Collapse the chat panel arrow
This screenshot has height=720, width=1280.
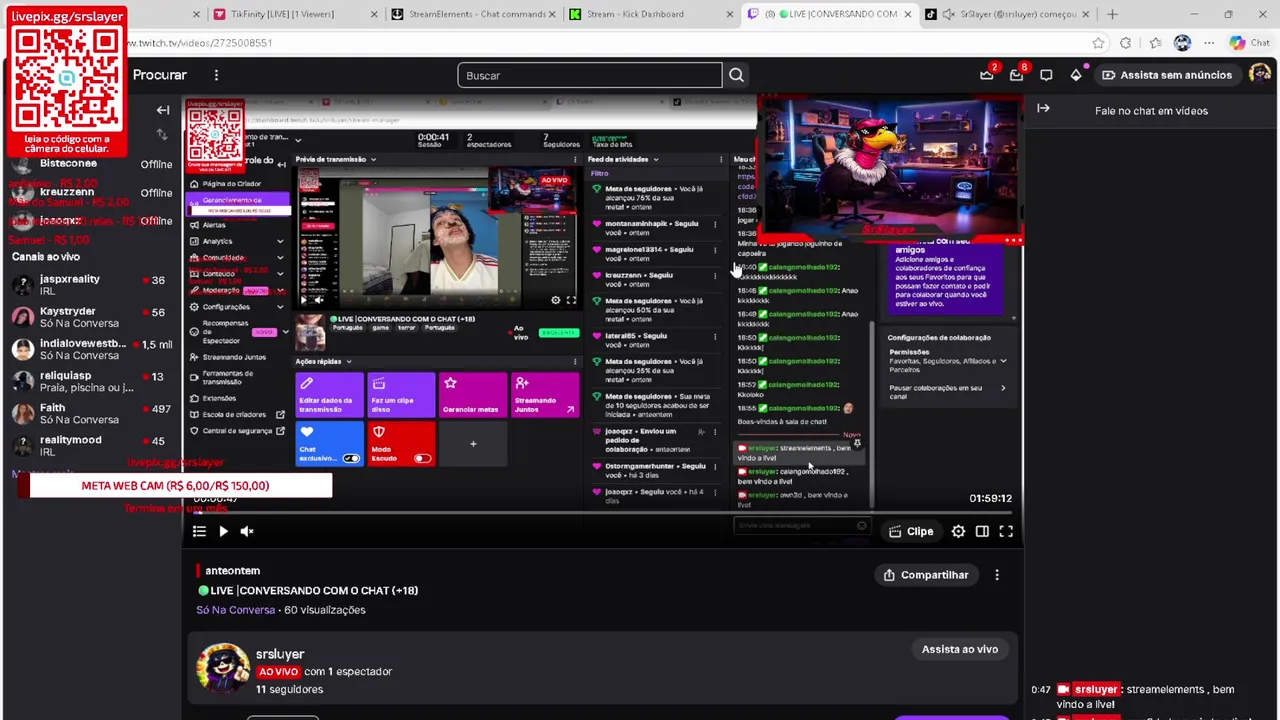(1043, 109)
